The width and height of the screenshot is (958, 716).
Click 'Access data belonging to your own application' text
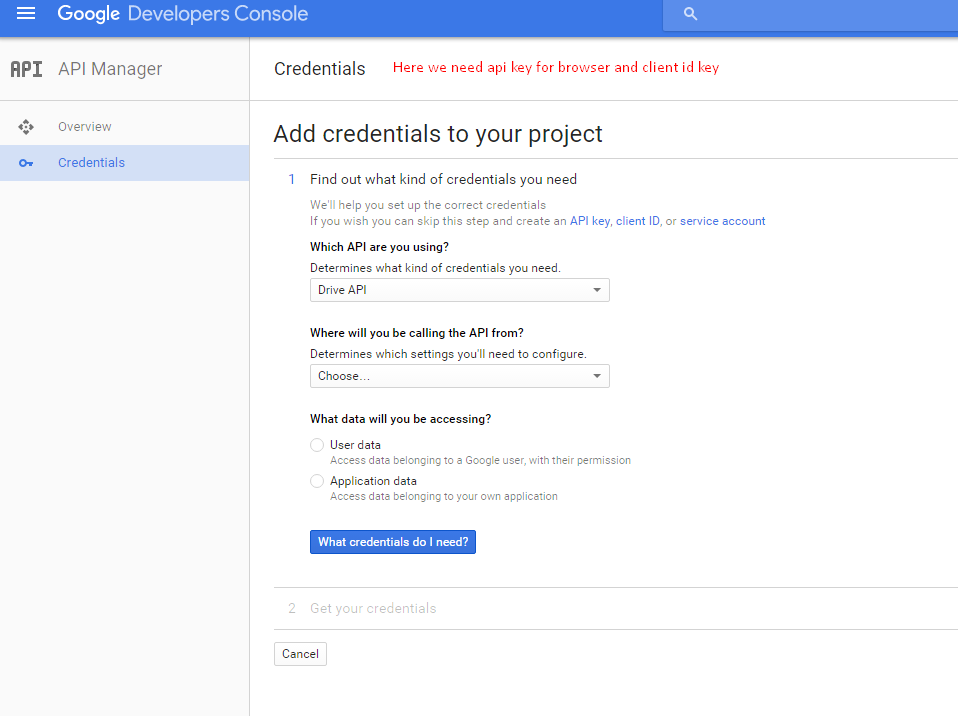tap(444, 497)
